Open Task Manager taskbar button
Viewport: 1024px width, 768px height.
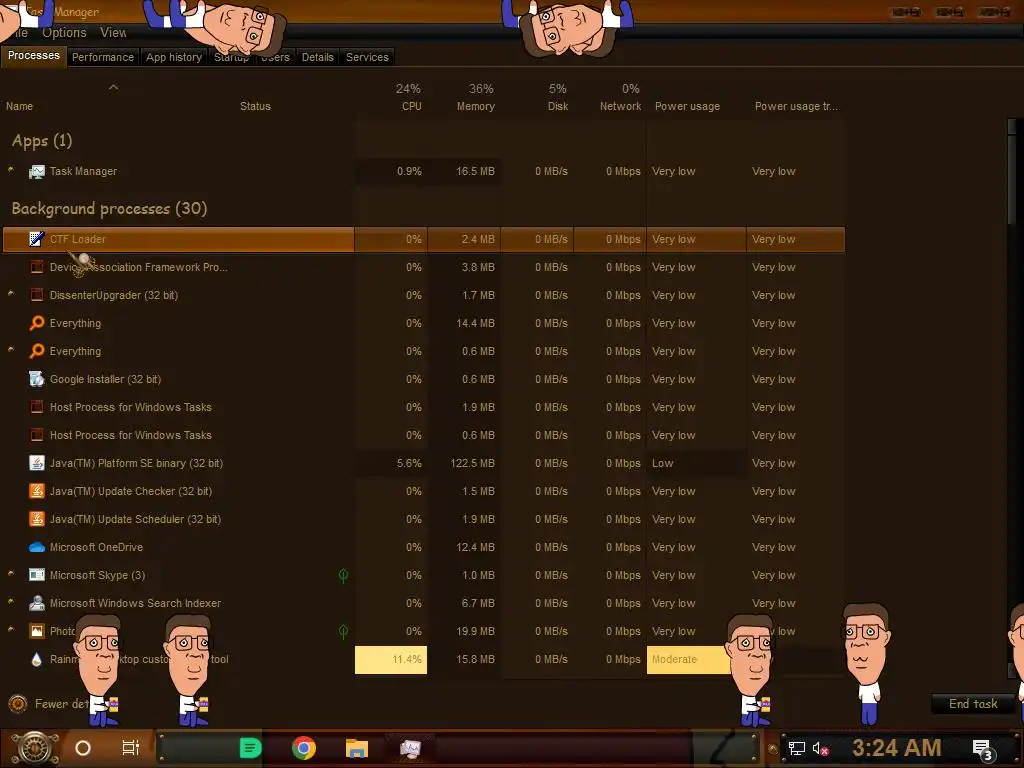pyautogui.click(x=410, y=748)
